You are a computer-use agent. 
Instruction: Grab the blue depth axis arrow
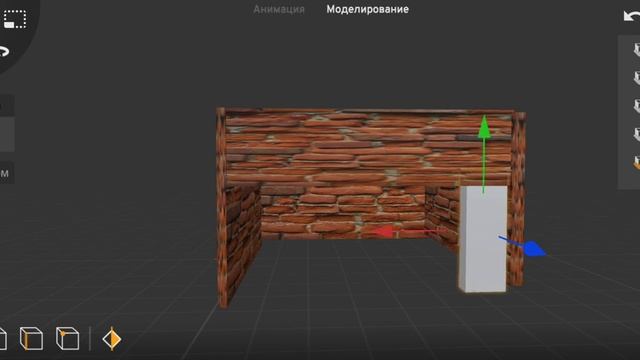pos(534,249)
